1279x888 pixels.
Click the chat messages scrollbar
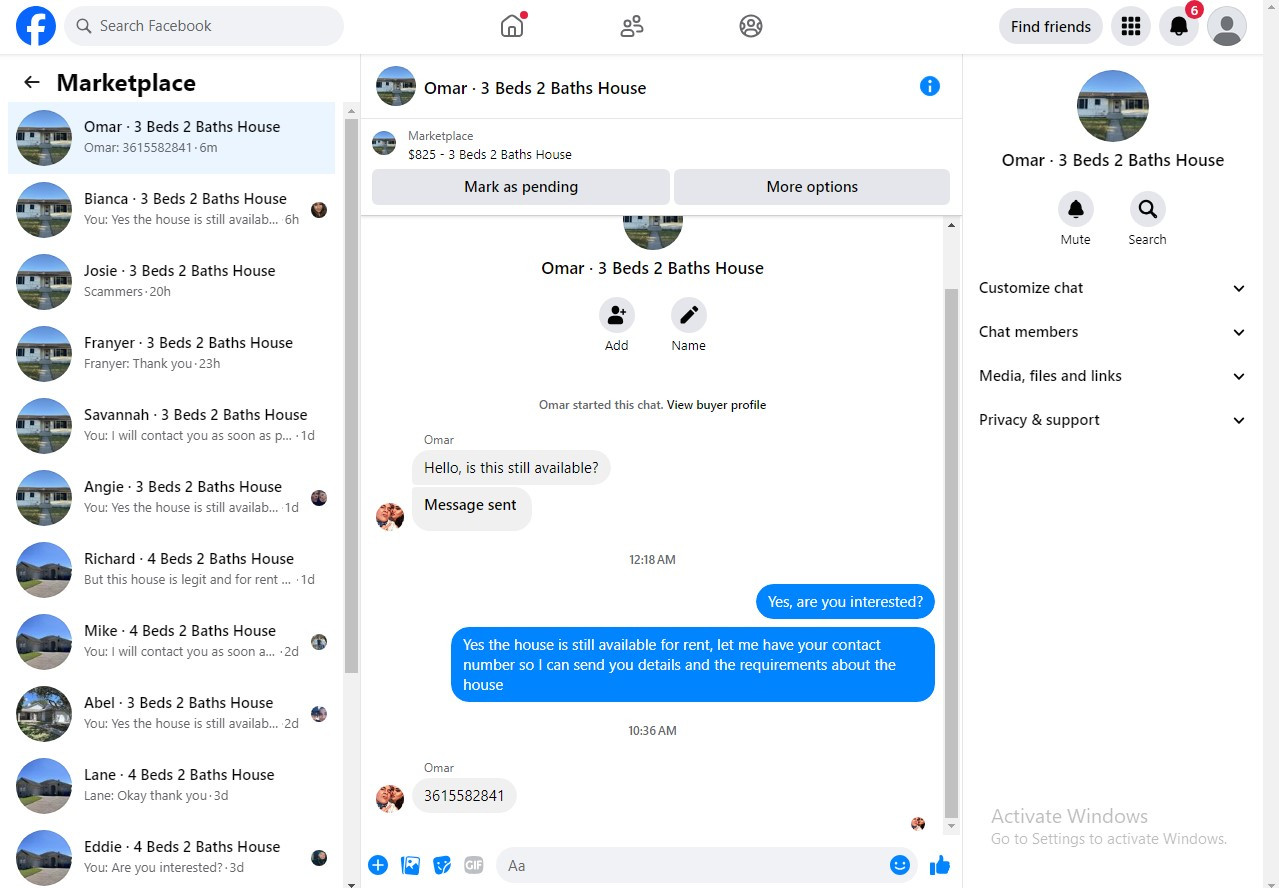[x=951, y=551]
